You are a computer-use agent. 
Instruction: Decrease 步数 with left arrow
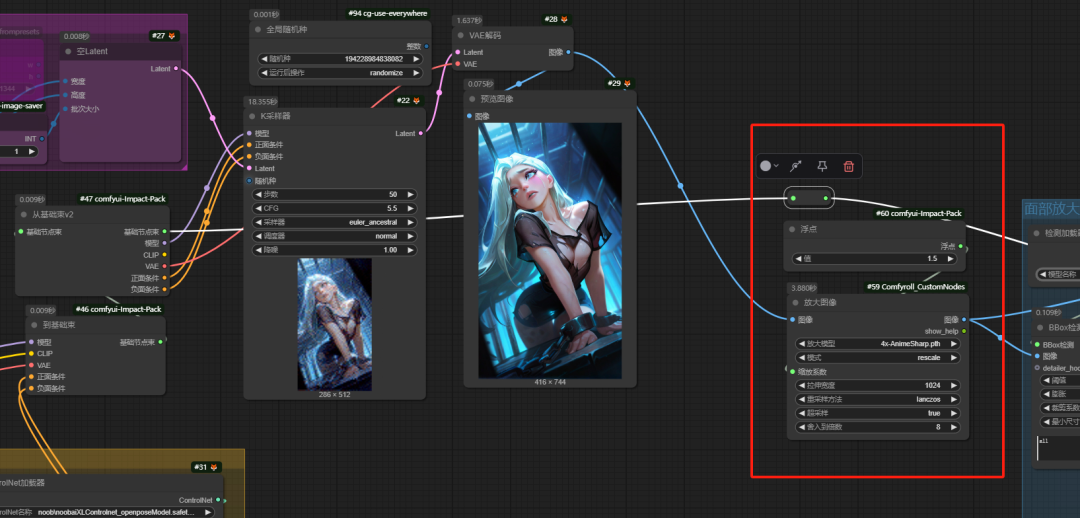coord(259,194)
